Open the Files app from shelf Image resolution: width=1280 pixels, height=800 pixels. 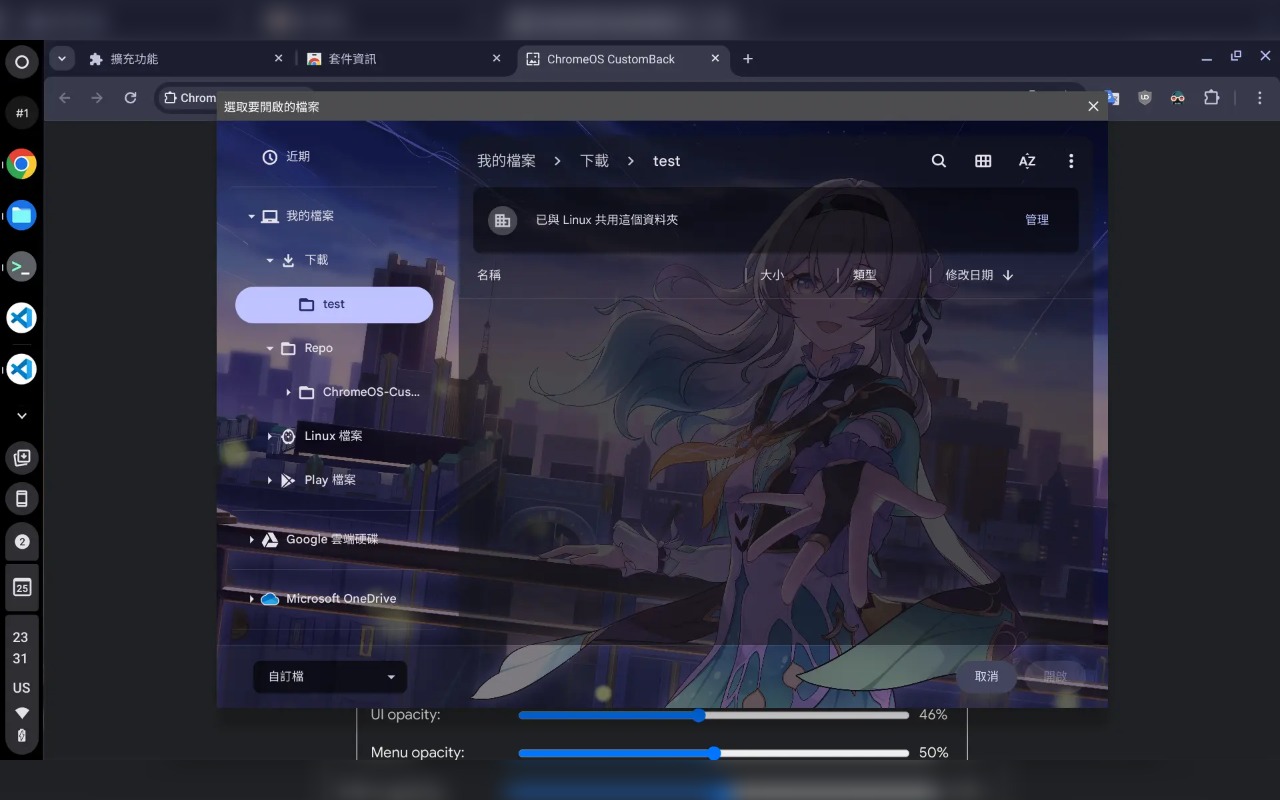[x=21, y=215]
